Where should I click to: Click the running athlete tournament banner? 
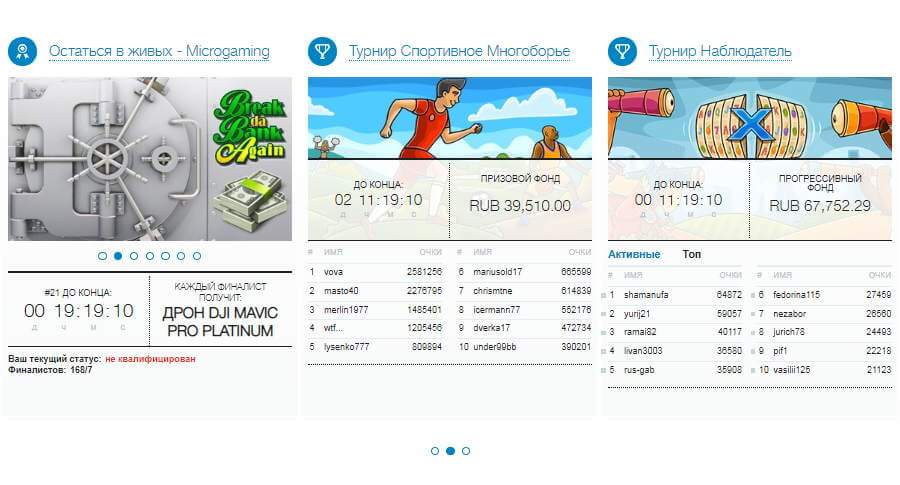(x=449, y=118)
